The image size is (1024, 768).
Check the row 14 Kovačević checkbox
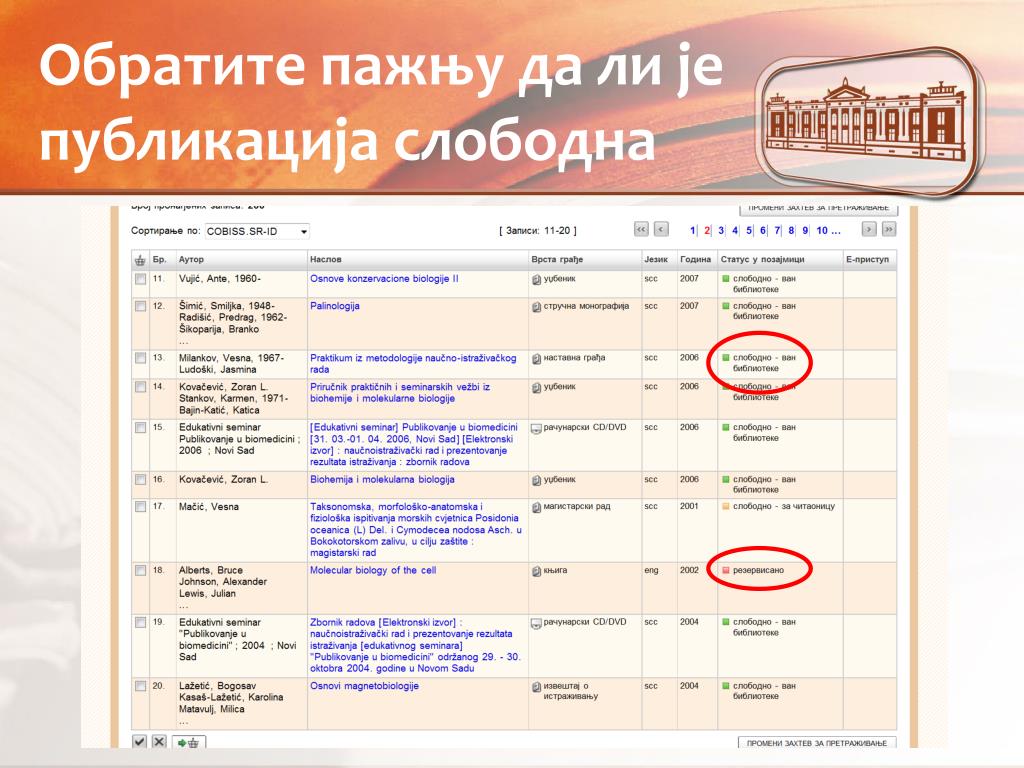140,387
